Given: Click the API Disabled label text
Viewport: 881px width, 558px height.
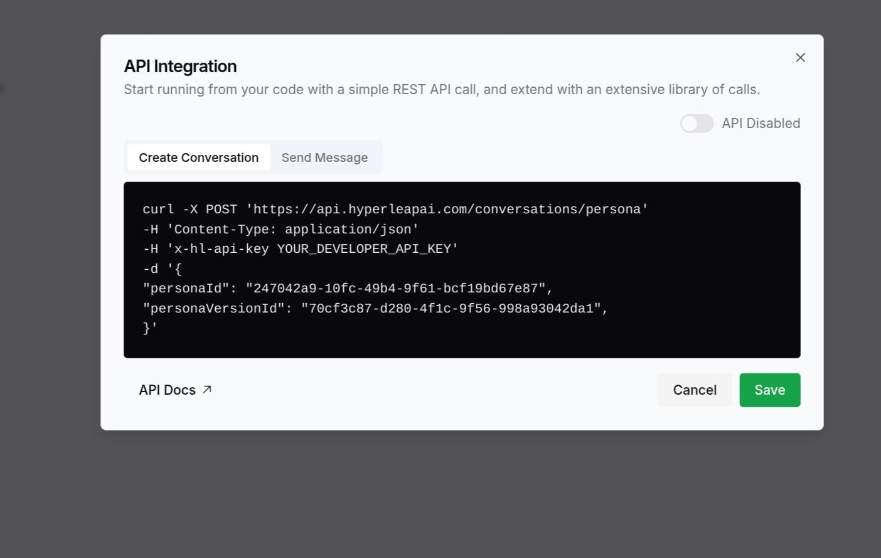Looking at the screenshot, I should (761, 123).
